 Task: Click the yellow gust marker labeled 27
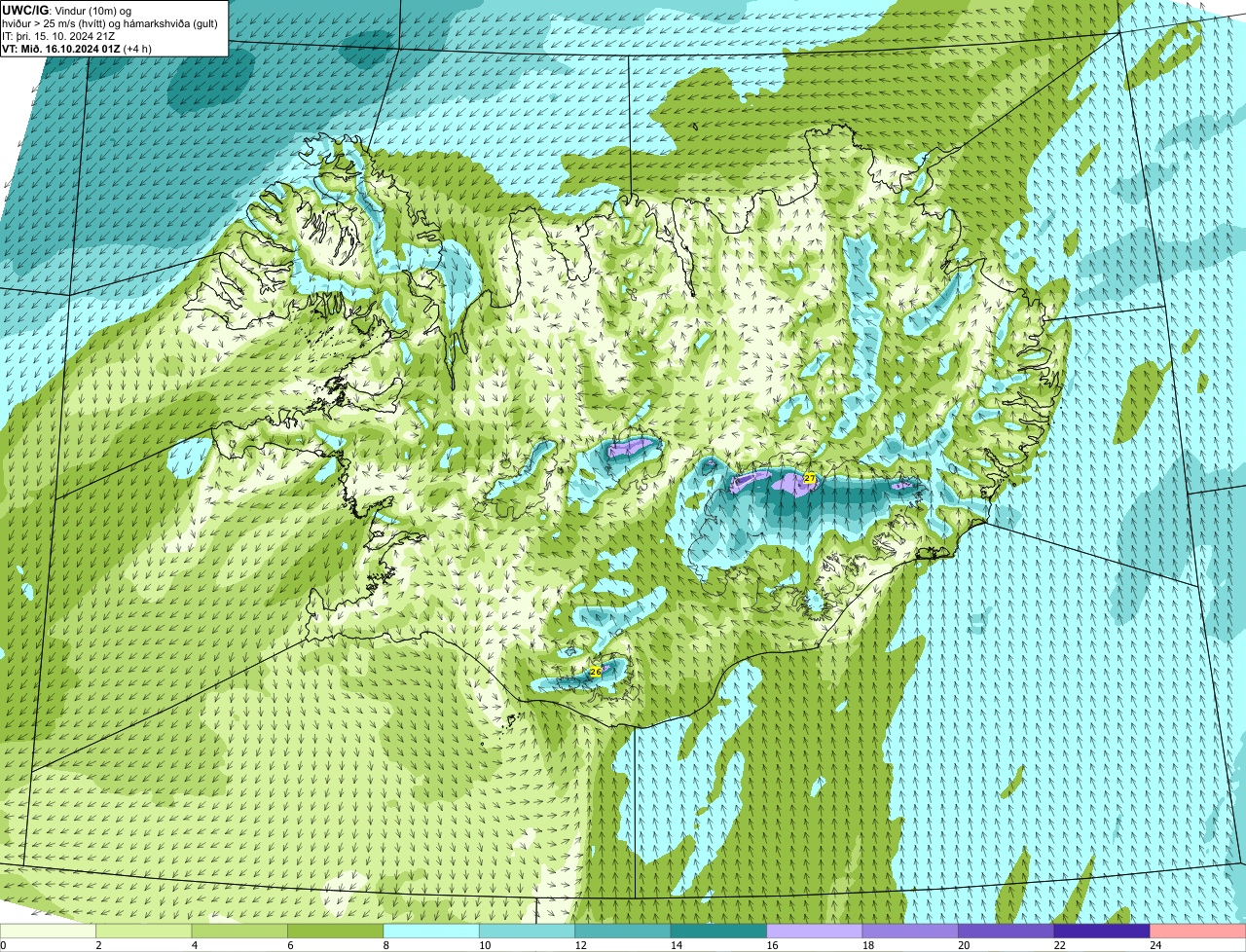click(809, 478)
